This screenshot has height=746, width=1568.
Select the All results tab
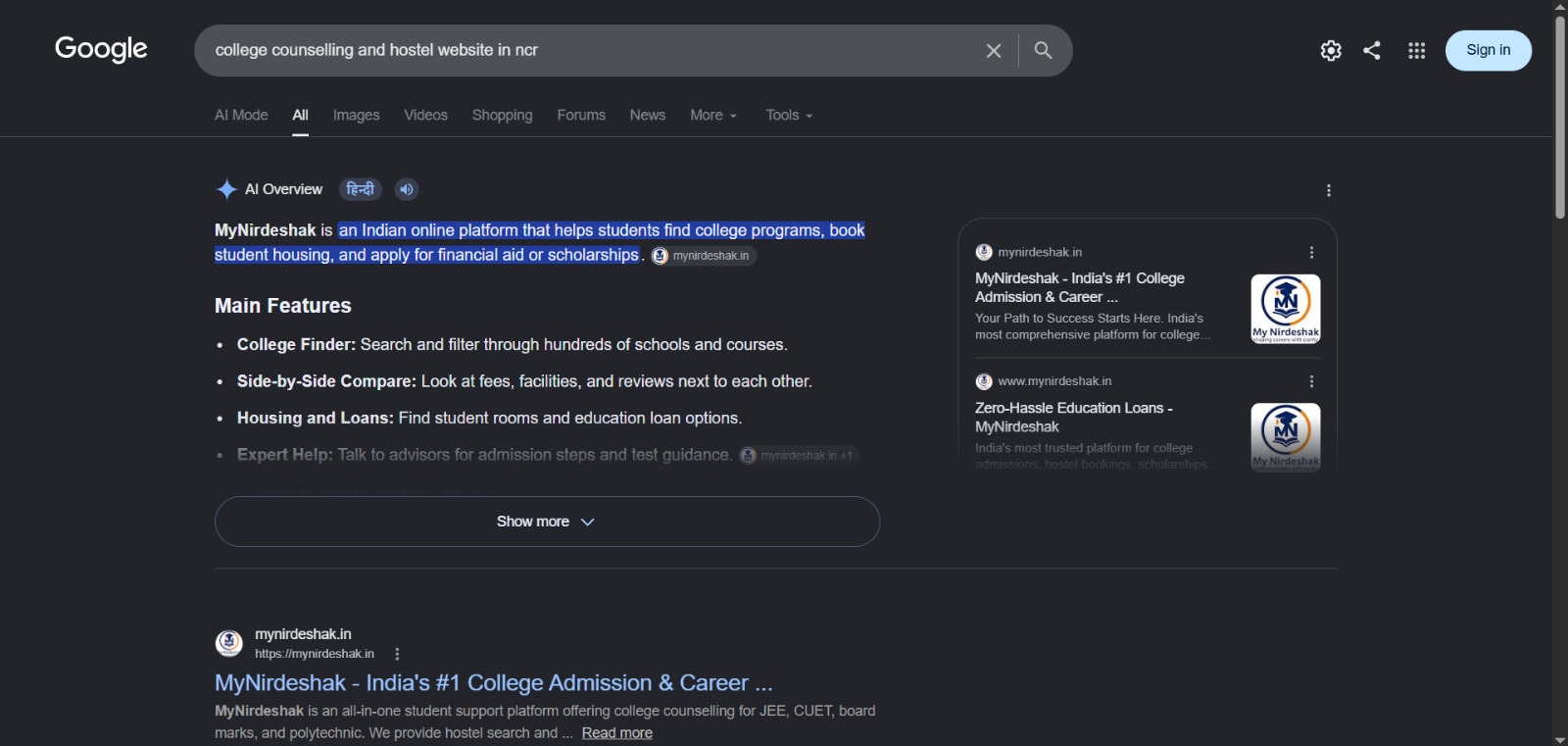[300, 115]
